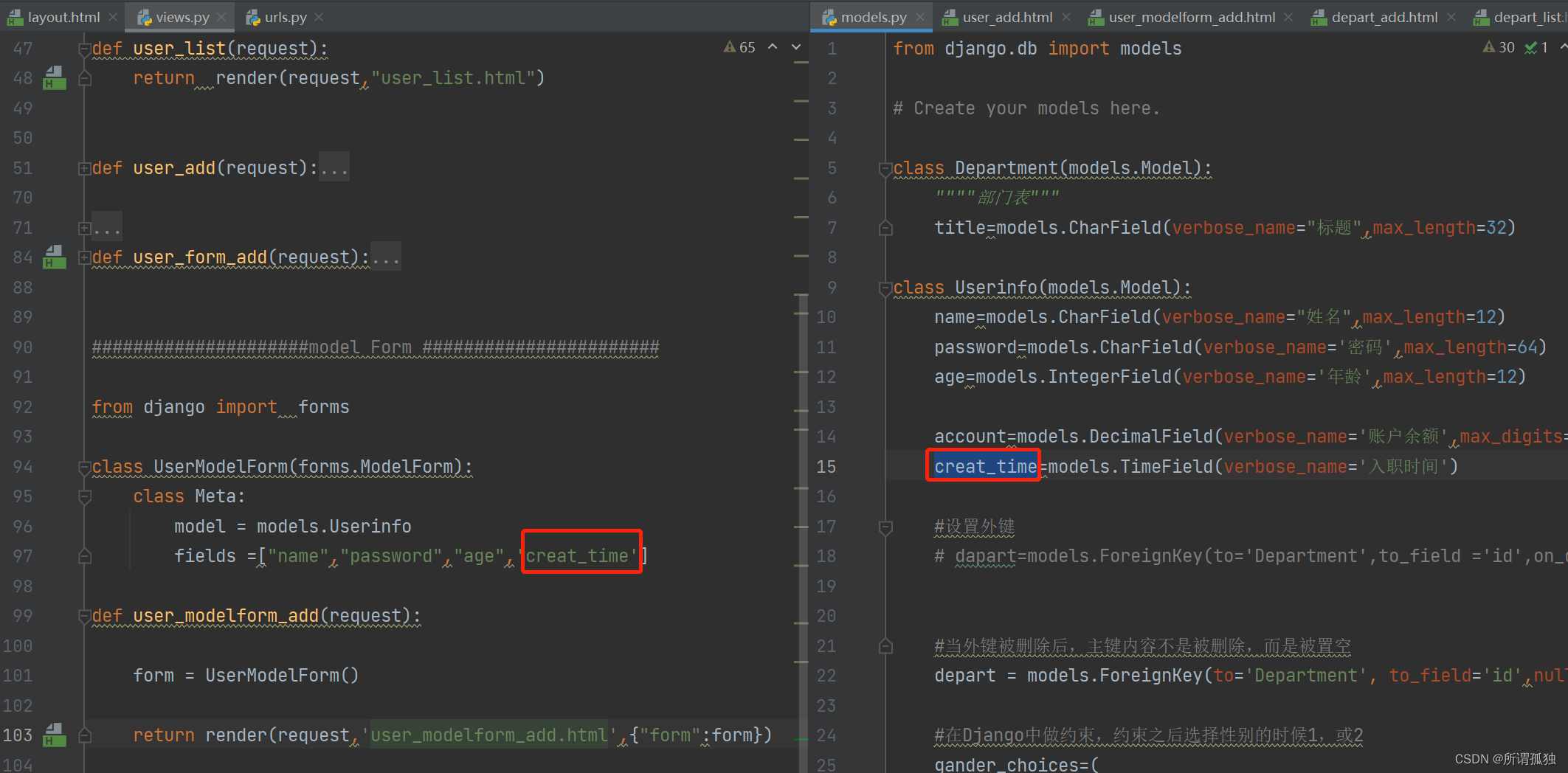The image size is (1568, 773).
Task: Click line number 15 in models.py gutter
Action: tap(826, 466)
